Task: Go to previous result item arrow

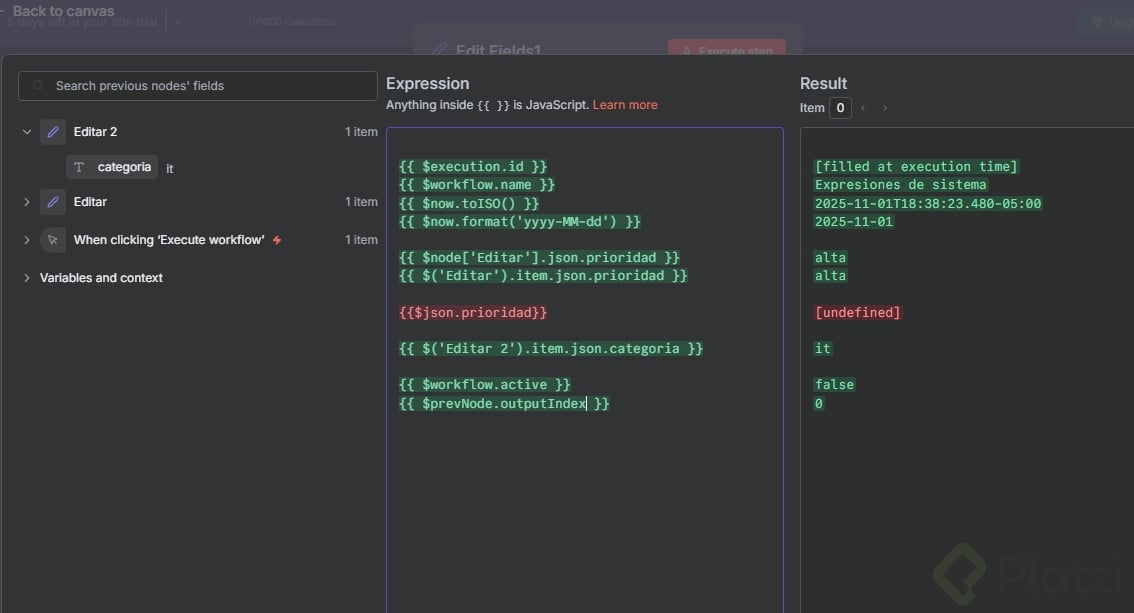Action: [x=863, y=108]
